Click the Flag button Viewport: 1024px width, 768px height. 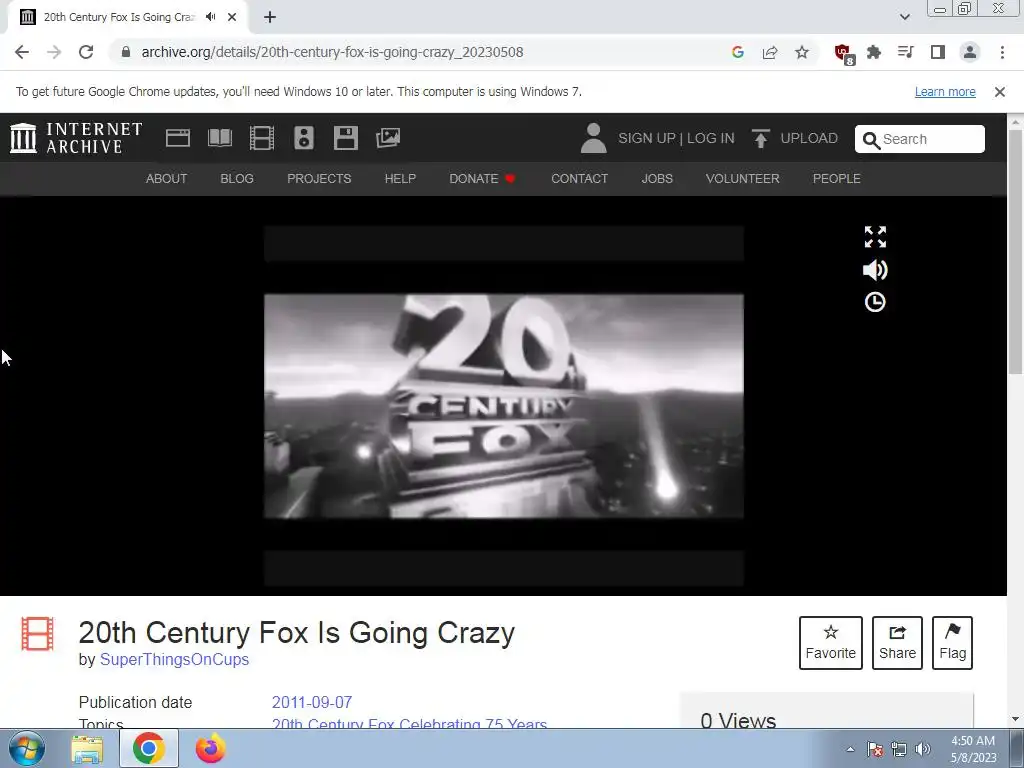[952, 643]
